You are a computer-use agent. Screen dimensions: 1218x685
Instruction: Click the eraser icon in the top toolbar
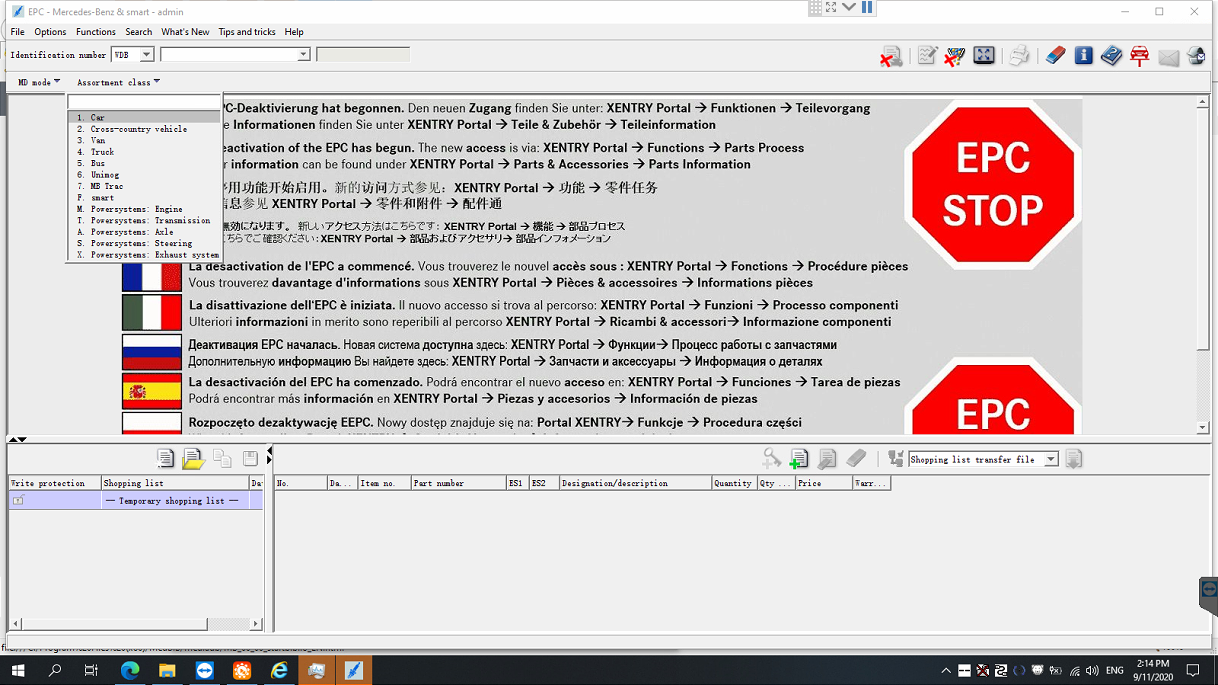click(x=1055, y=56)
